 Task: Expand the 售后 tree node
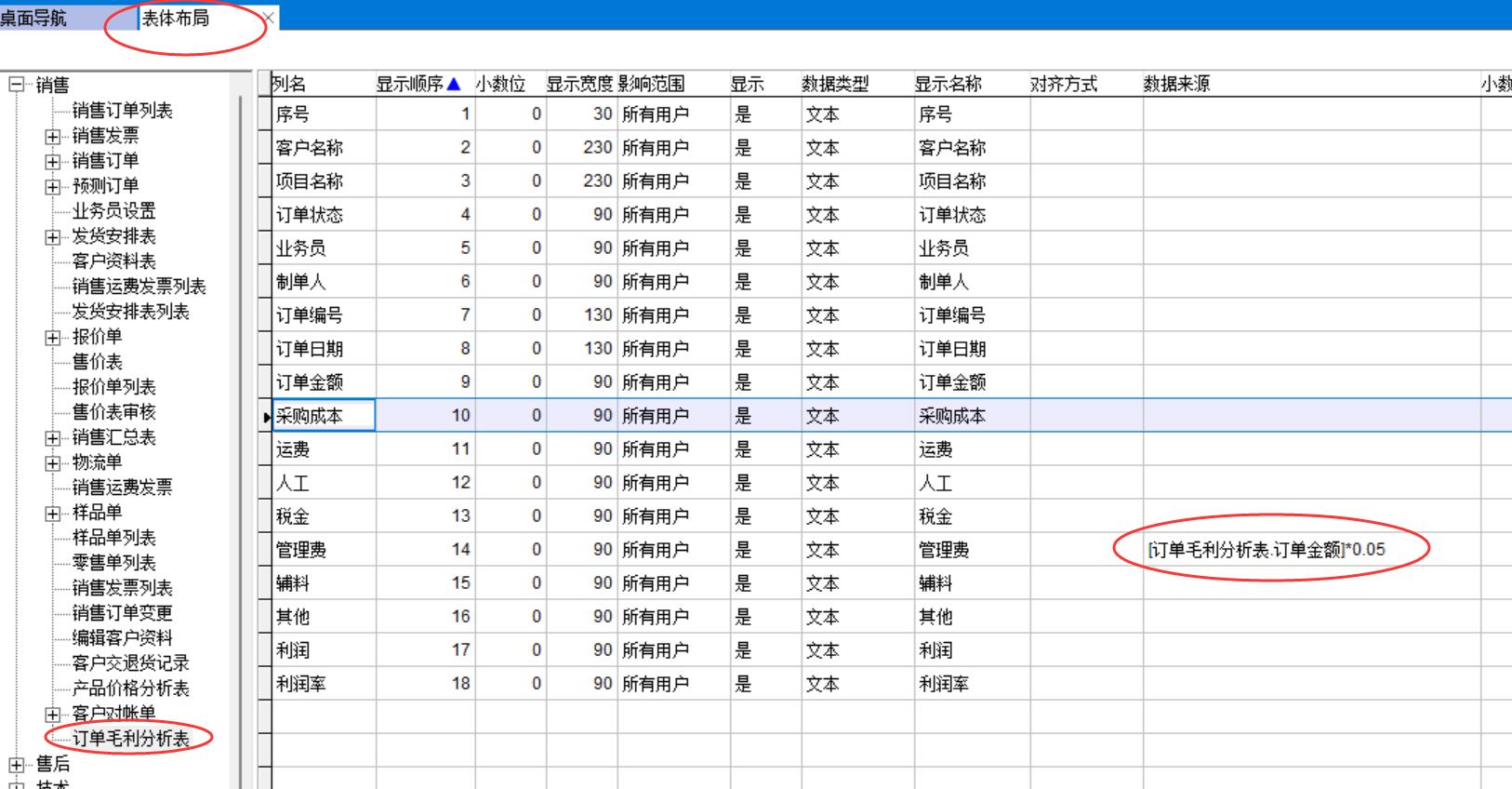coord(16,764)
